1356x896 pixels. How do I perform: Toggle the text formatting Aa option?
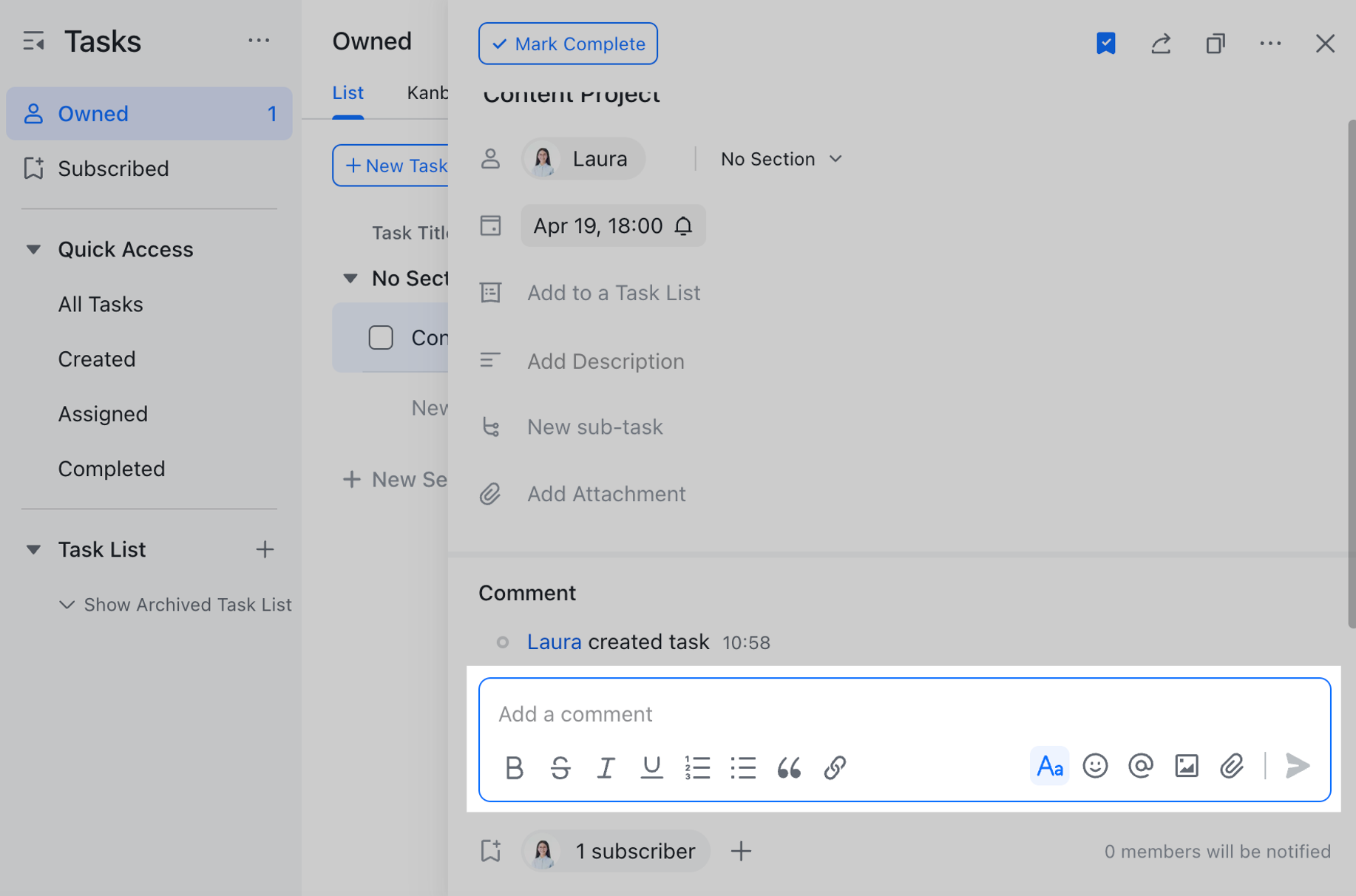(1049, 766)
